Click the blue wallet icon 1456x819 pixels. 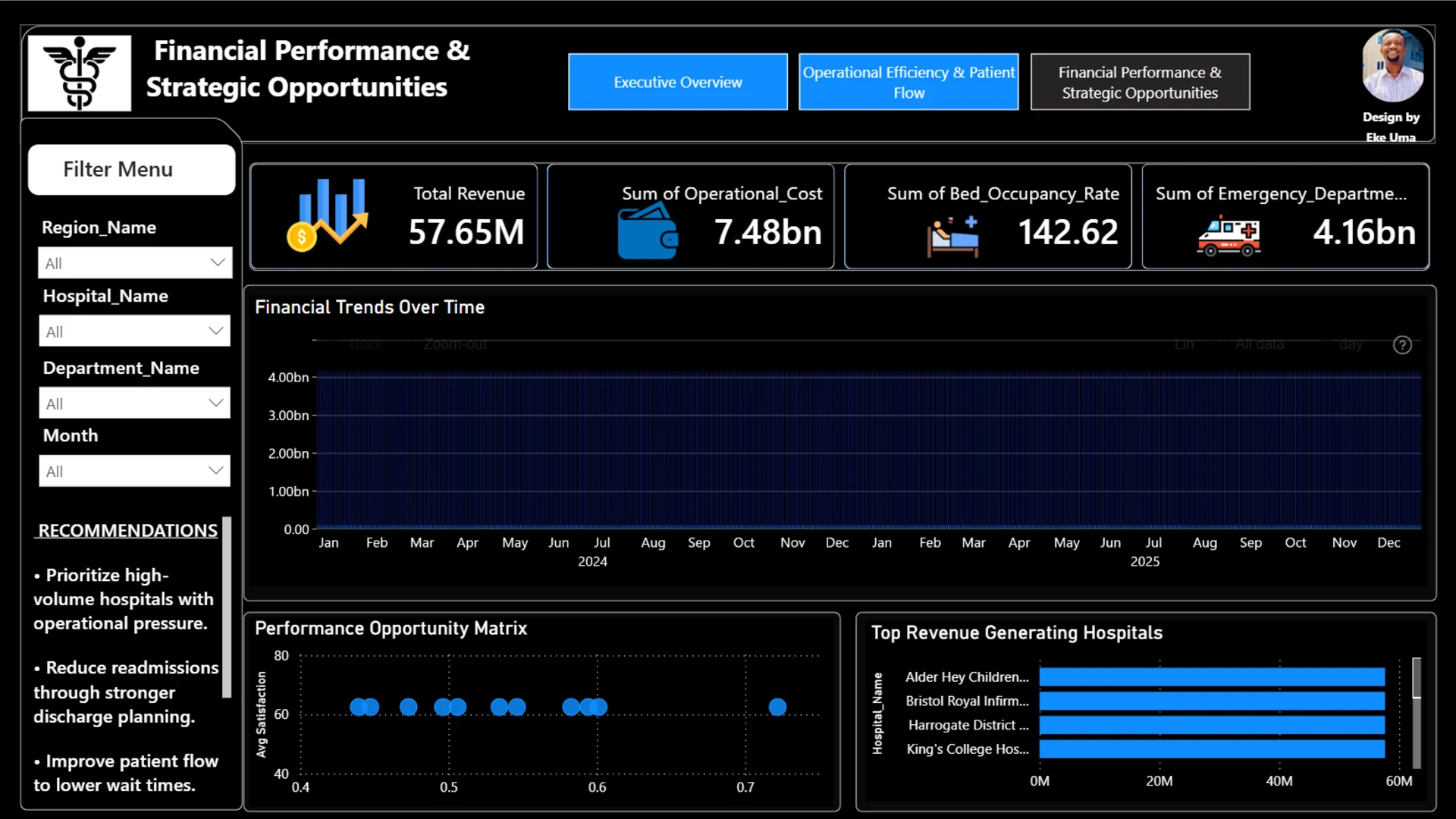648,234
